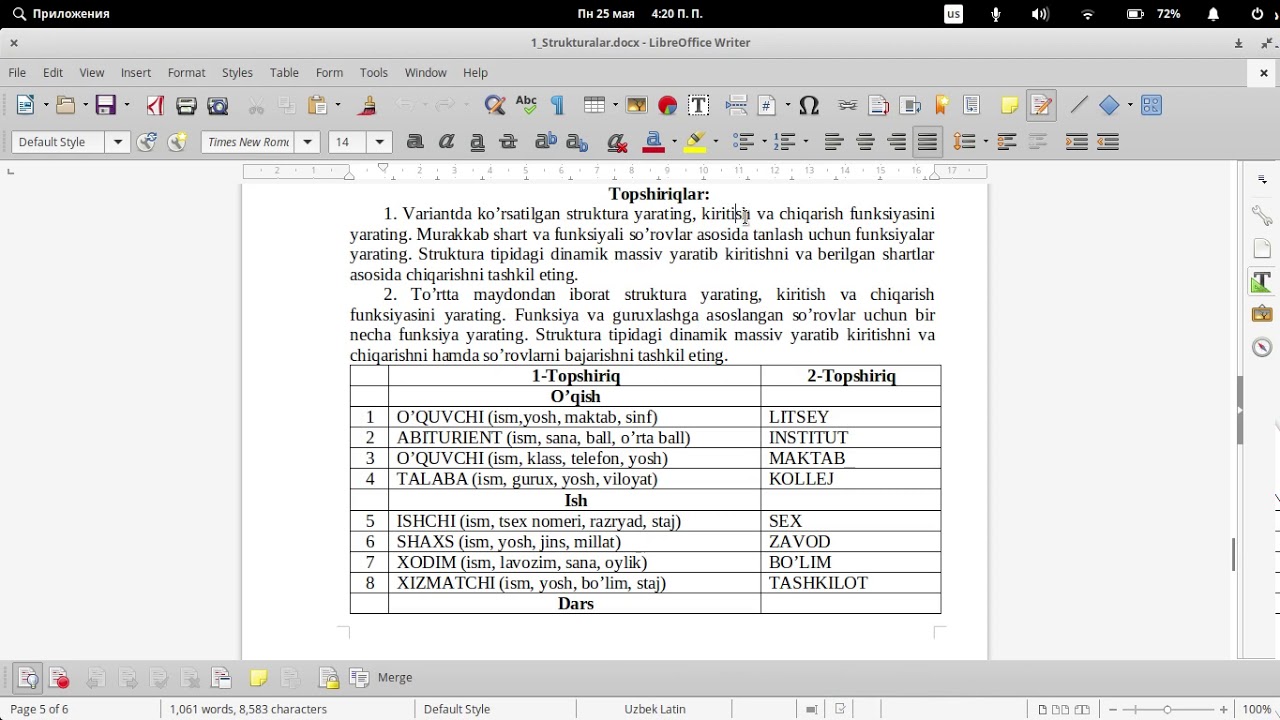Insert special character using Omega icon

(810, 105)
